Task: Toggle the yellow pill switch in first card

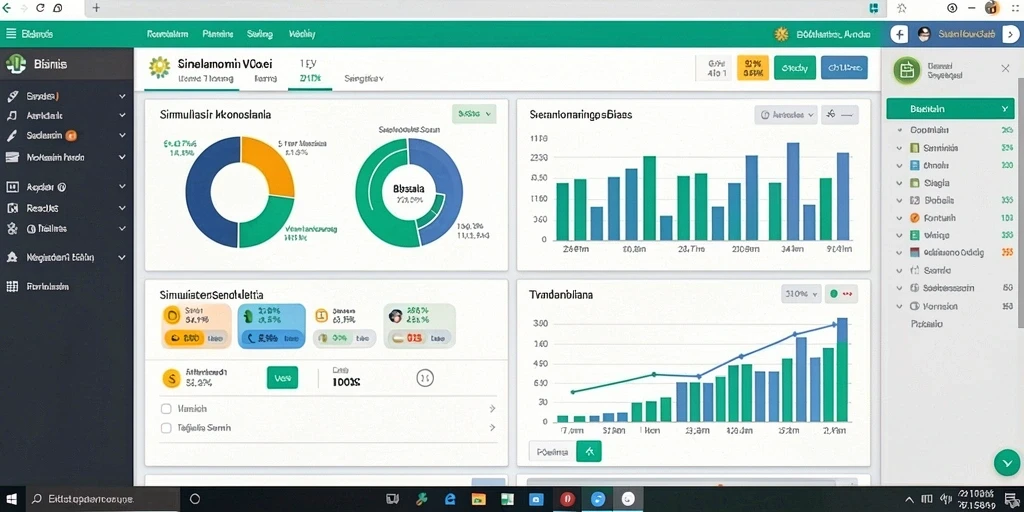Action: point(184,338)
